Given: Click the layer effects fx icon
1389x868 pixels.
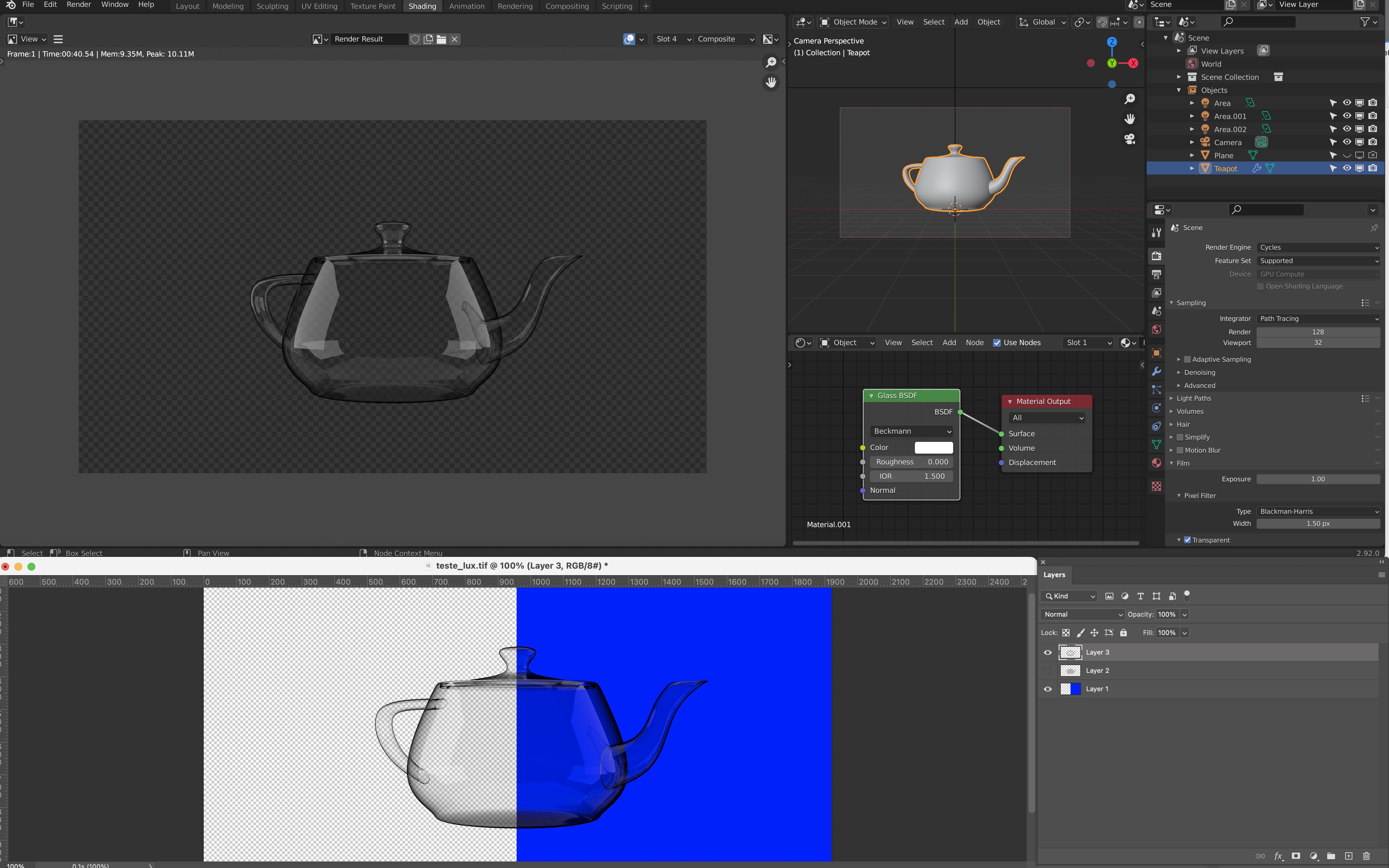Looking at the screenshot, I should pyautogui.click(x=1278, y=856).
